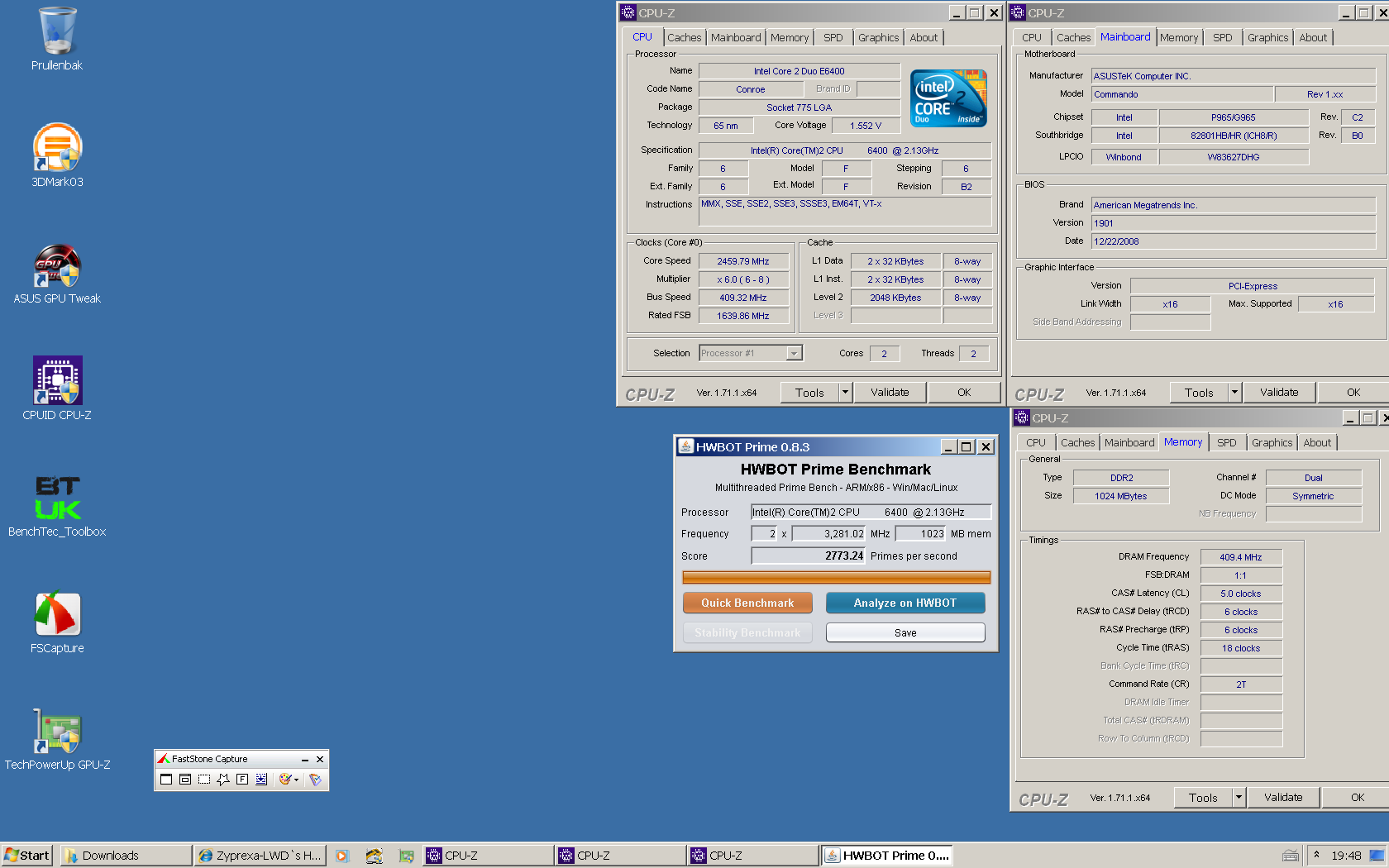The width and height of the screenshot is (1389, 868).
Task: Open SPD tab in CPU-Z Mainboard window
Action: click(x=1223, y=38)
